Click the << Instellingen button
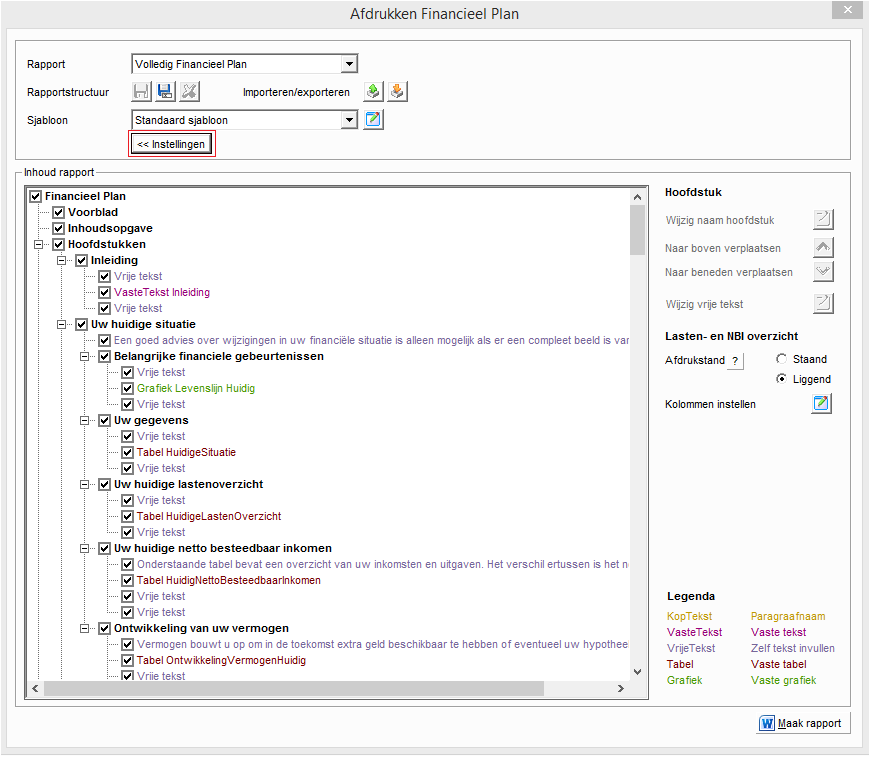 click(x=171, y=144)
